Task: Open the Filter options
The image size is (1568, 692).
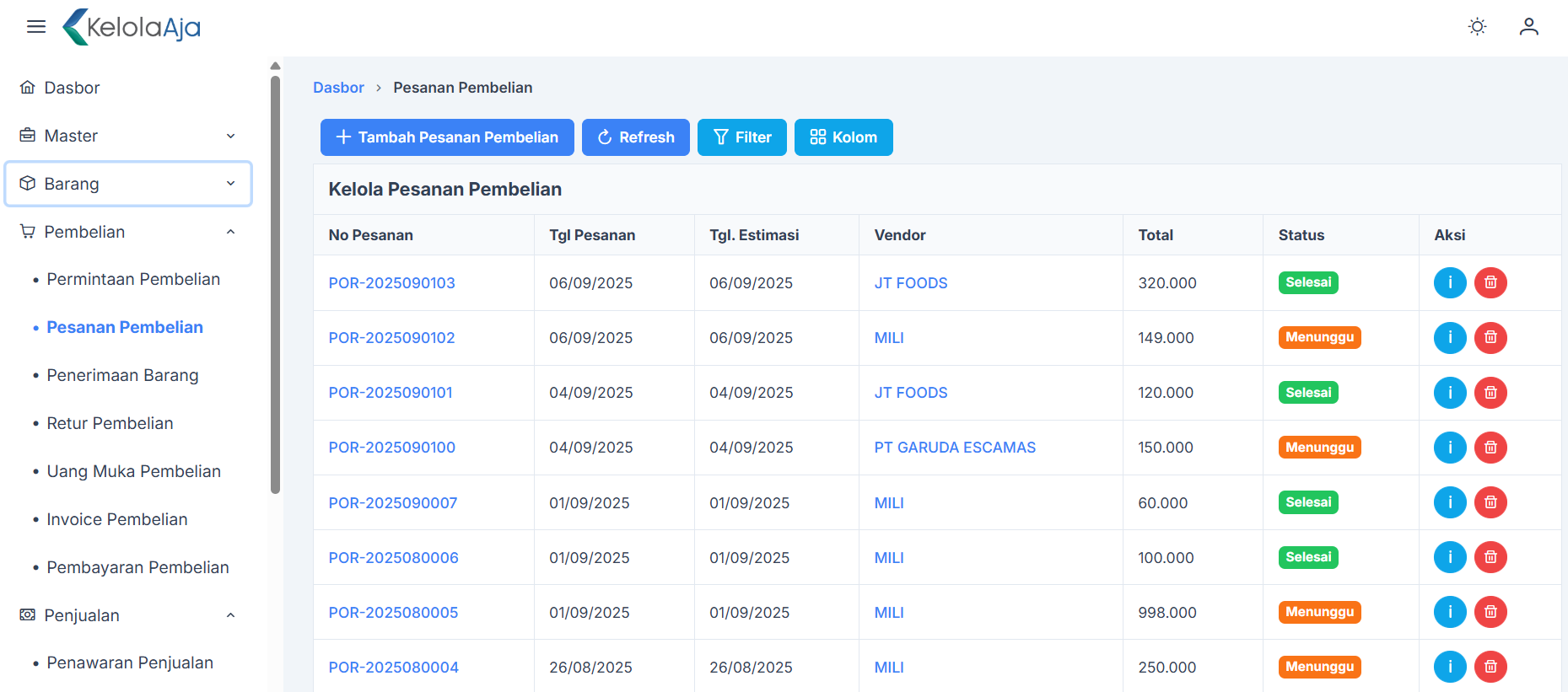Action: click(x=741, y=137)
